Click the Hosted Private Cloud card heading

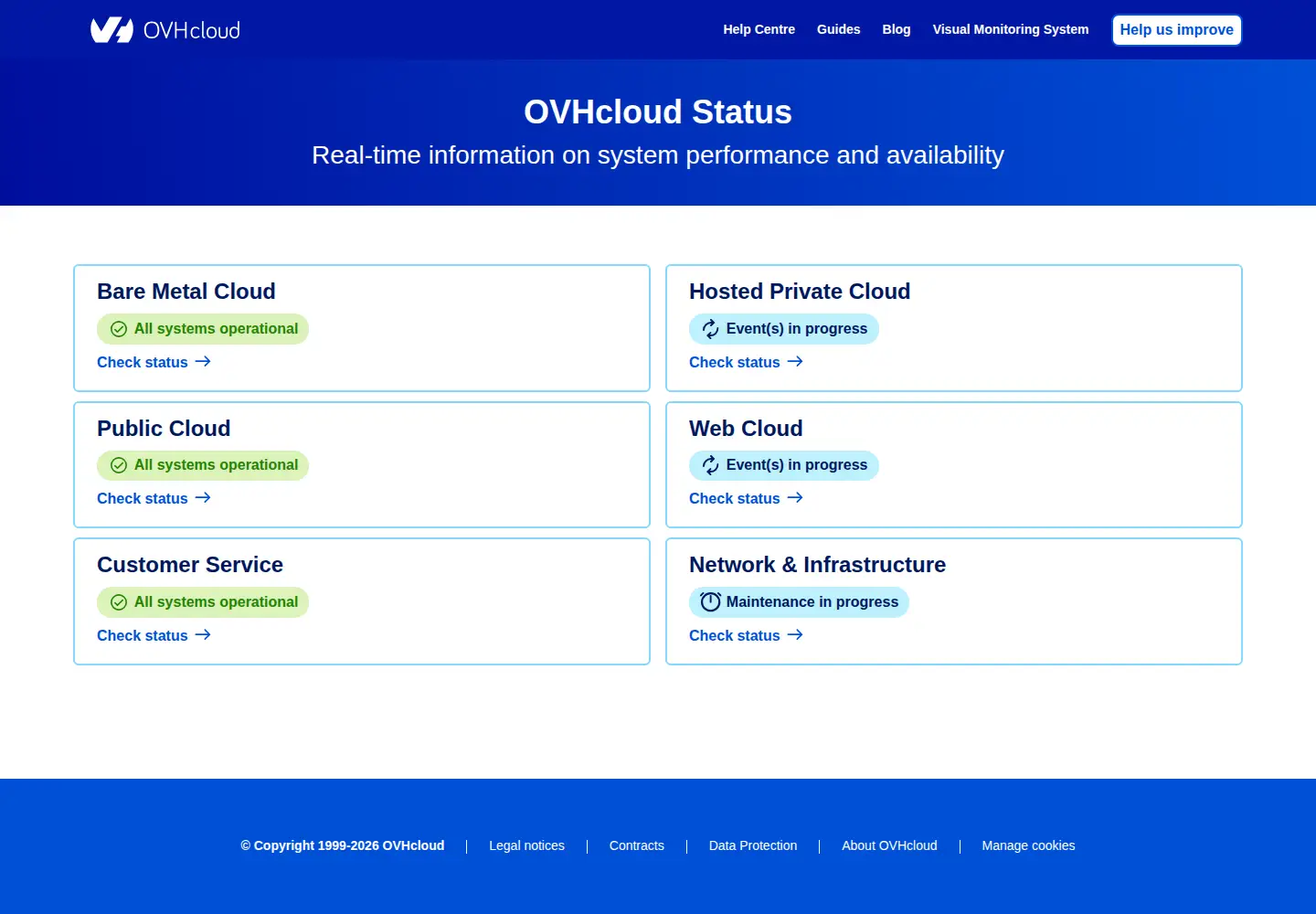click(x=800, y=292)
